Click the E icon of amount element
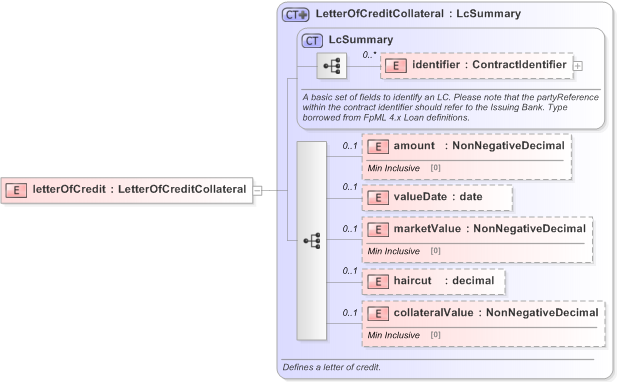The width and height of the screenshot is (617, 382). pos(378,147)
